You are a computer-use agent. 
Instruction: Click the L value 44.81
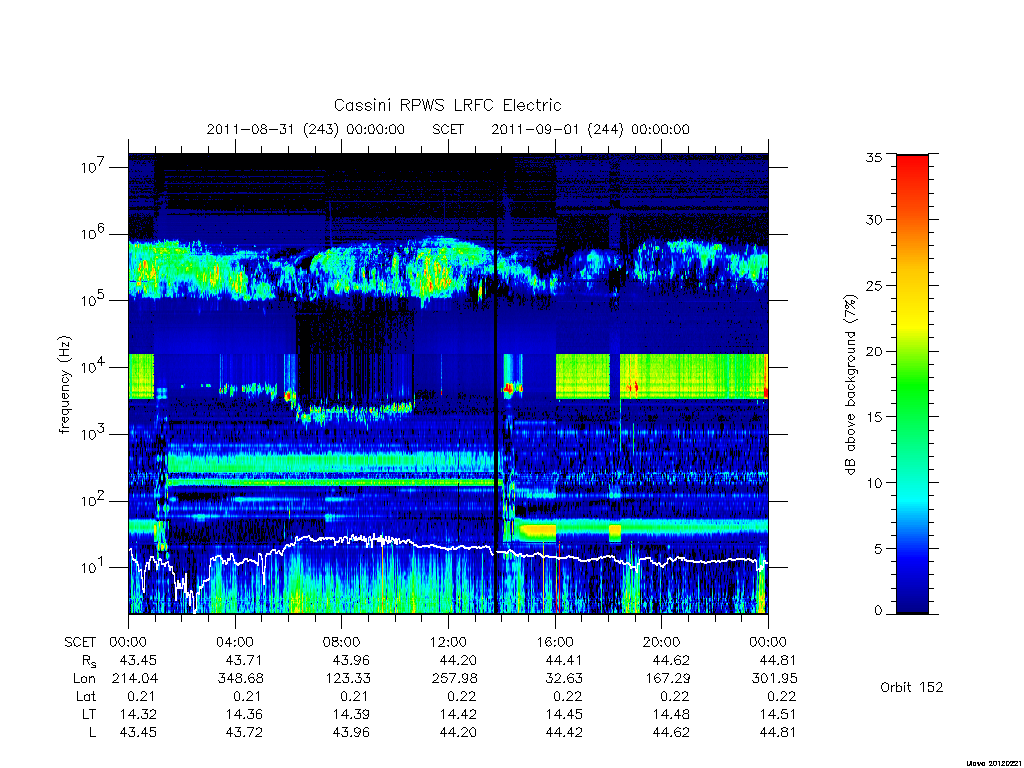tap(777, 732)
